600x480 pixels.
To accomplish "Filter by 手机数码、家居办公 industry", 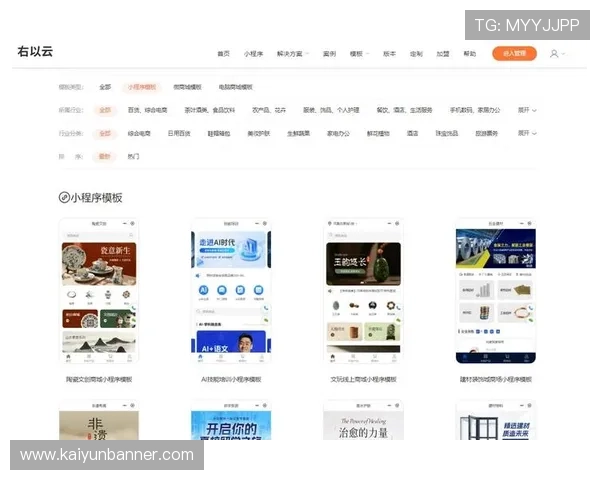I will coord(475,110).
